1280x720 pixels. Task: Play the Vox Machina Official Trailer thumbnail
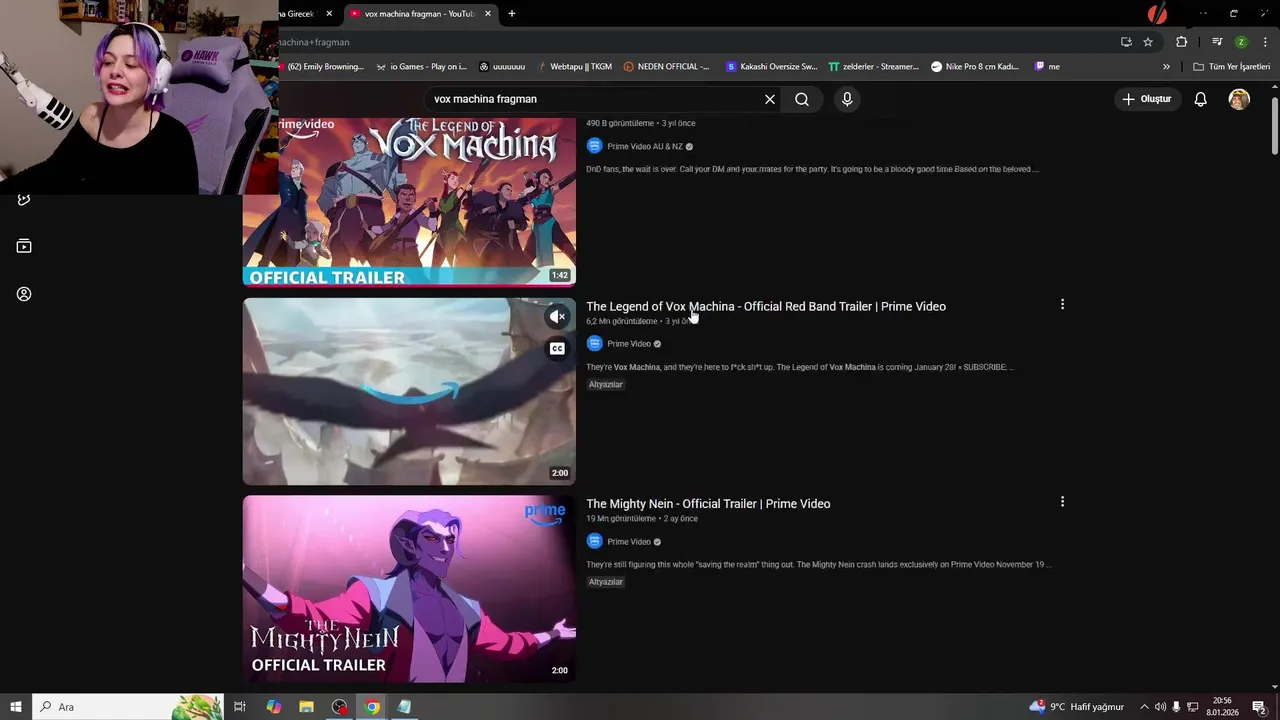409,202
